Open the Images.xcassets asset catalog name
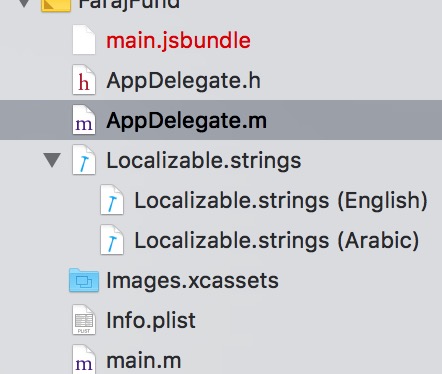The height and width of the screenshot is (374, 442). [x=192, y=281]
